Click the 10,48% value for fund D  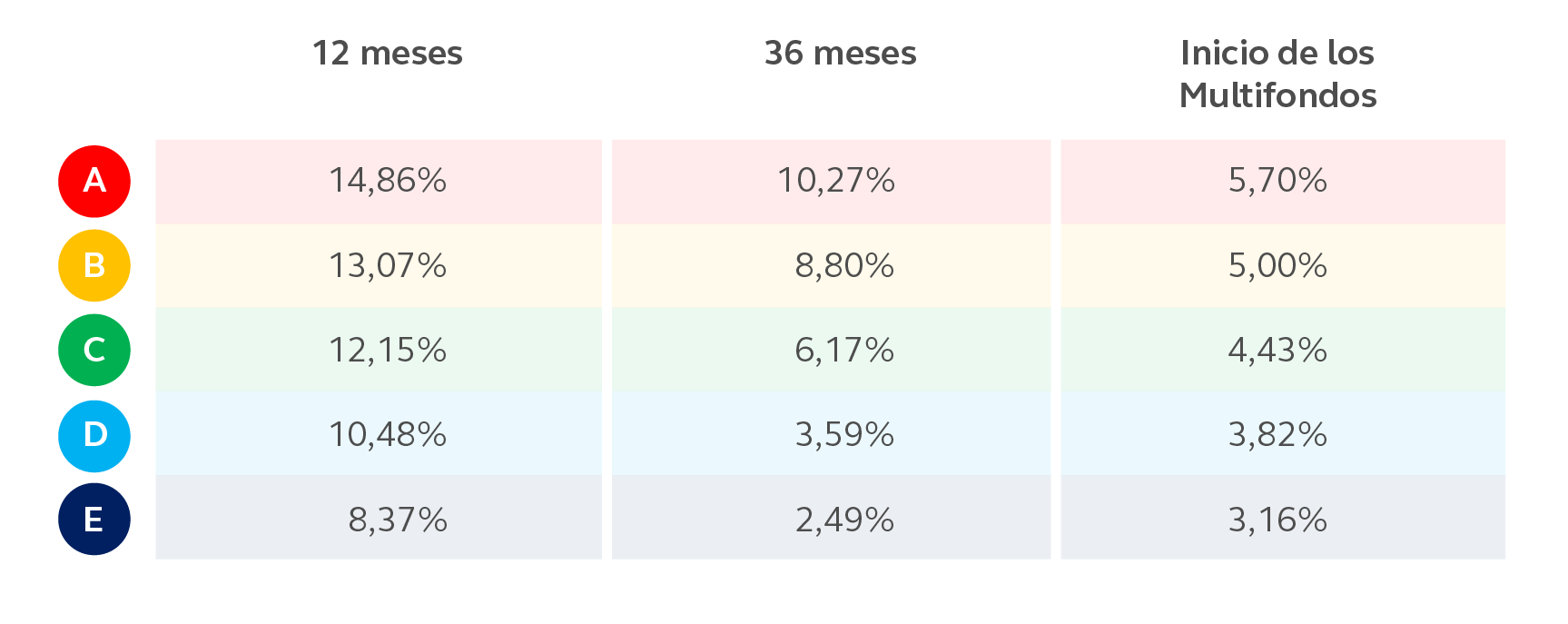388,435
